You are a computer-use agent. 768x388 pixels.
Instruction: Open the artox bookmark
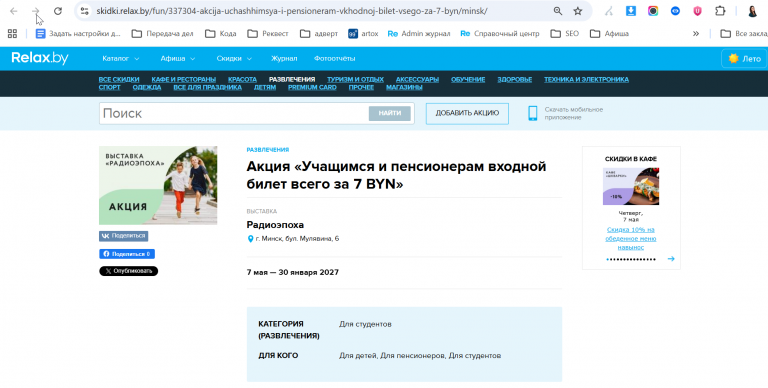[x=363, y=33]
